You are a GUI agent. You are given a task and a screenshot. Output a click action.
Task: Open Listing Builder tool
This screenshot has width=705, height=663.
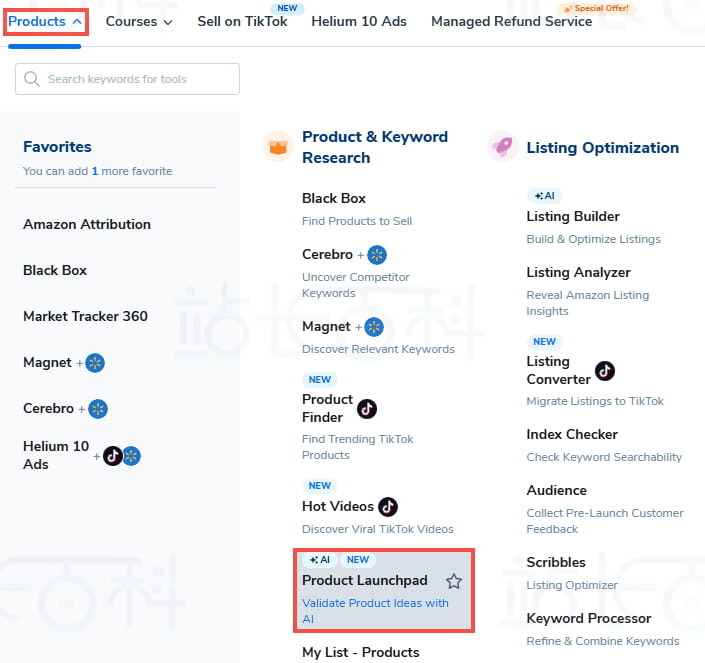tap(573, 216)
